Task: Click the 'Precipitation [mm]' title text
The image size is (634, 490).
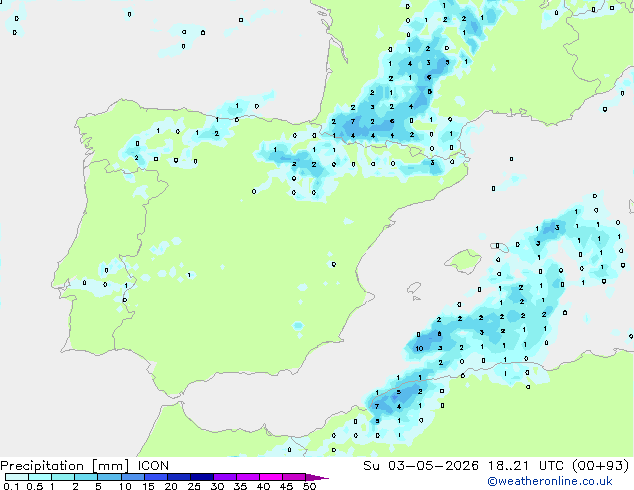Action: pyautogui.click(x=64, y=466)
